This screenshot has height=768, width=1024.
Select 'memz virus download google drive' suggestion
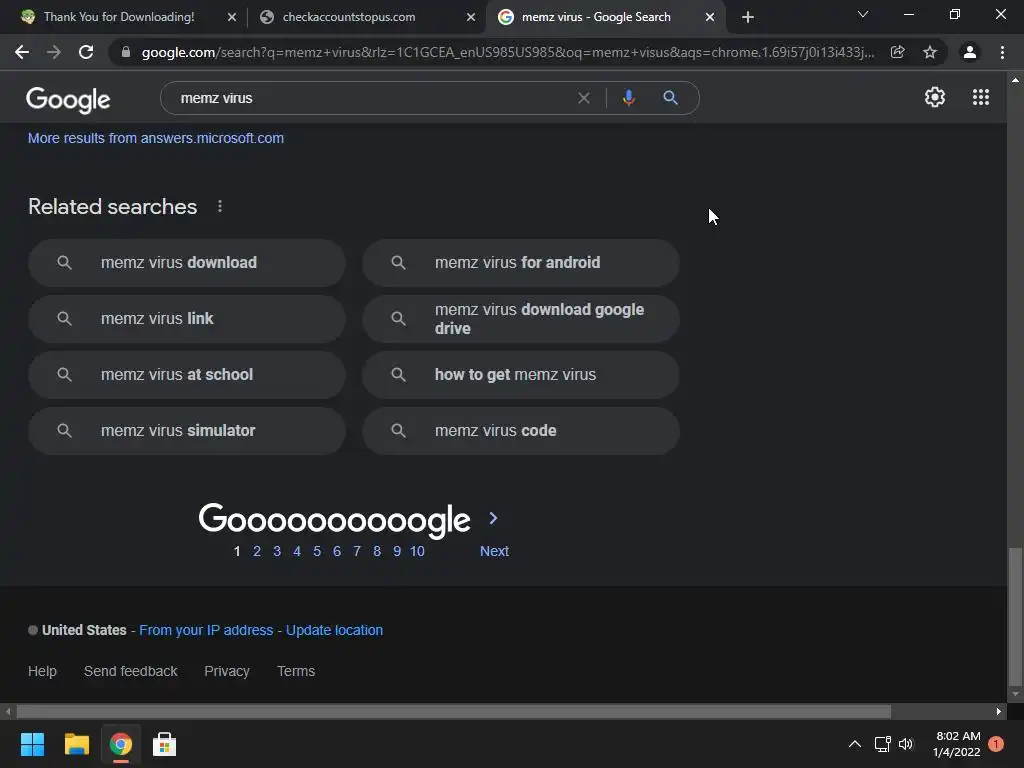click(x=520, y=319)
